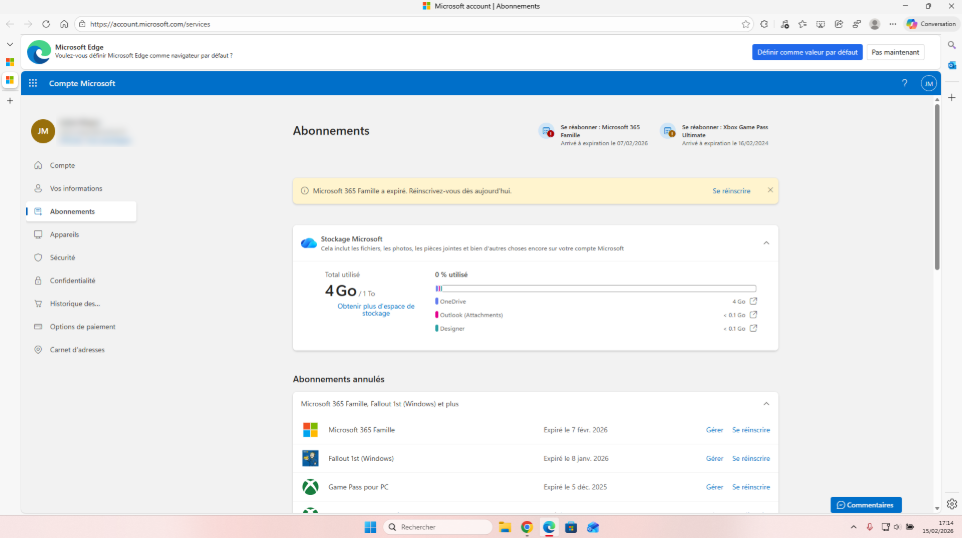Click Obtenir plus d'espace de stockage

coord(375,310)
